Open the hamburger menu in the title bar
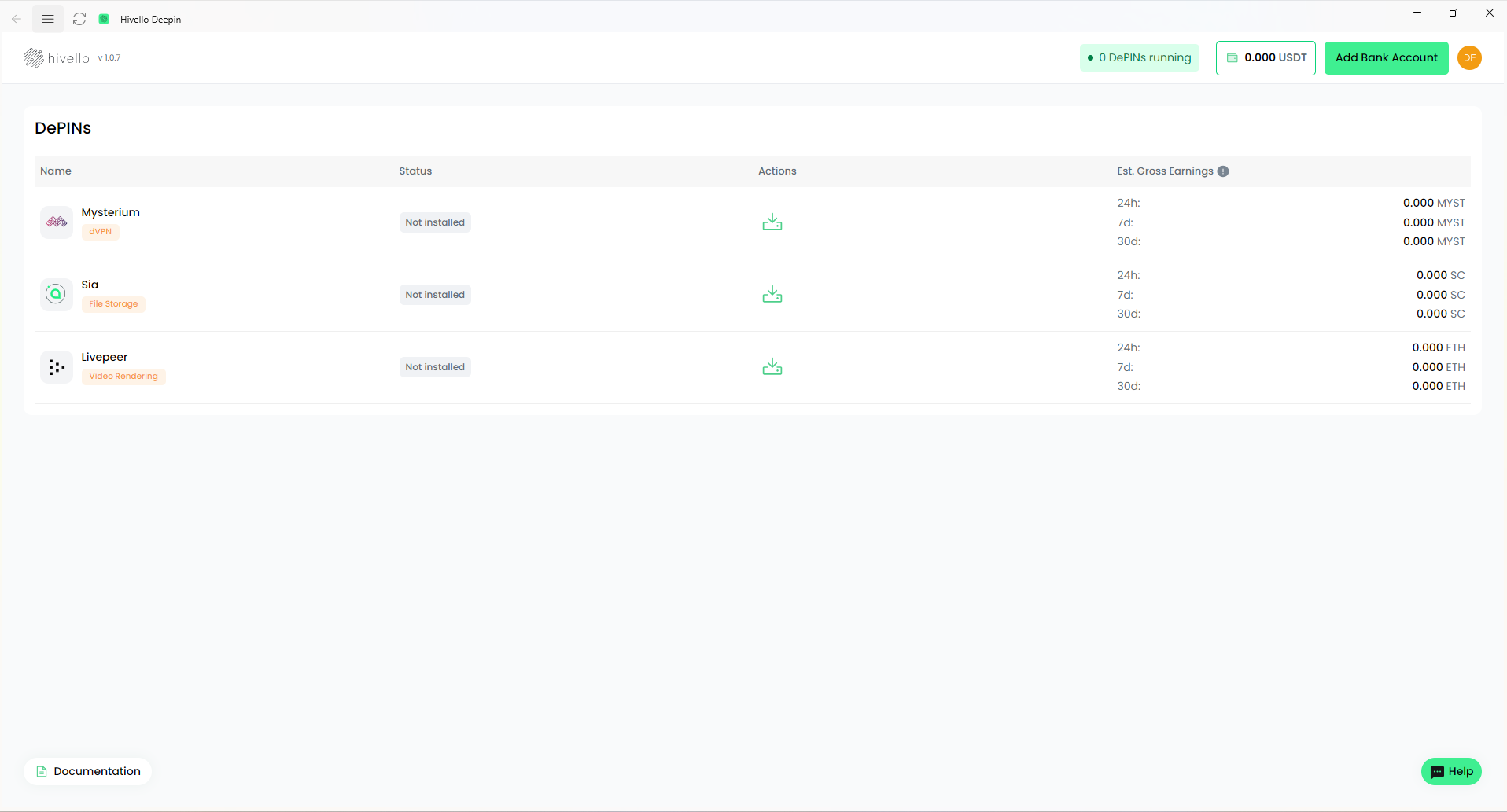 coord(48,18)
